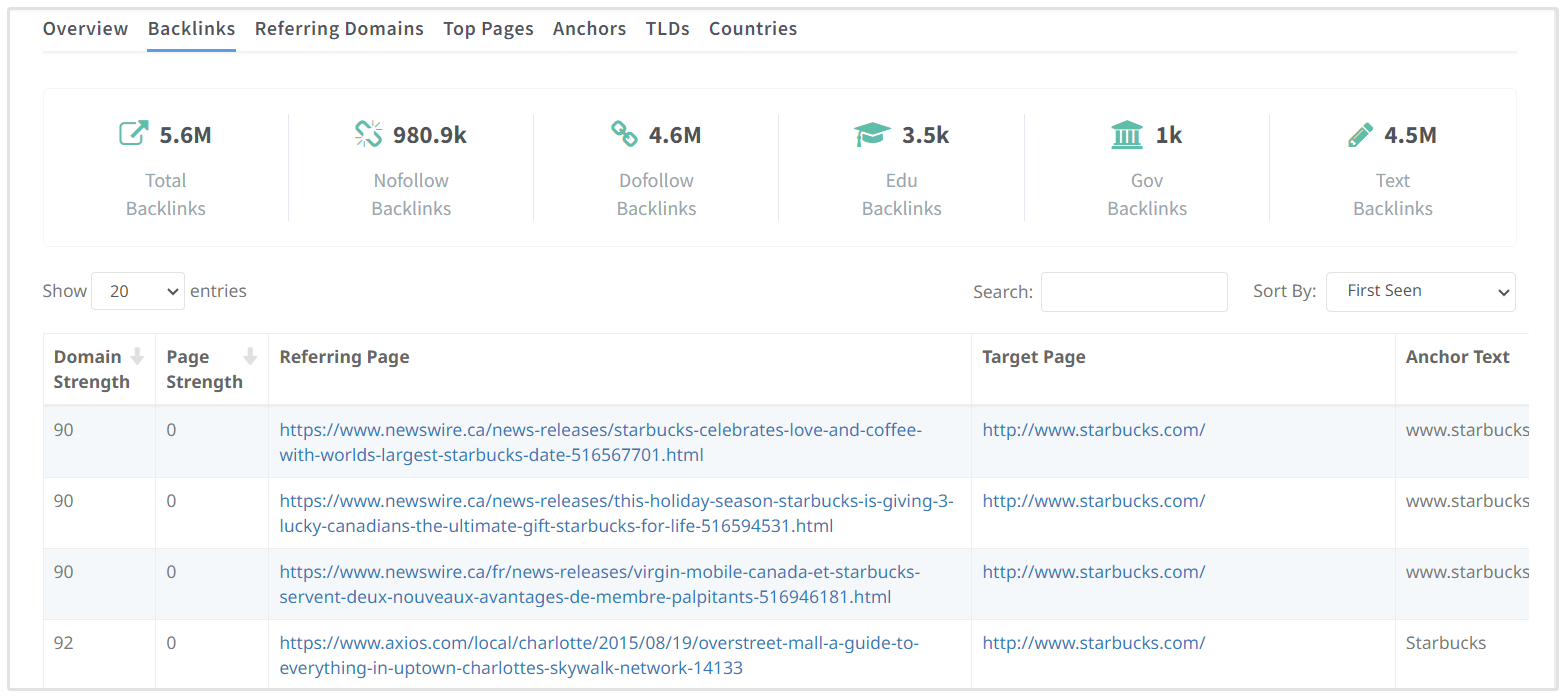
Task: Go to the Top Pages tab
Action: point(488,29)
